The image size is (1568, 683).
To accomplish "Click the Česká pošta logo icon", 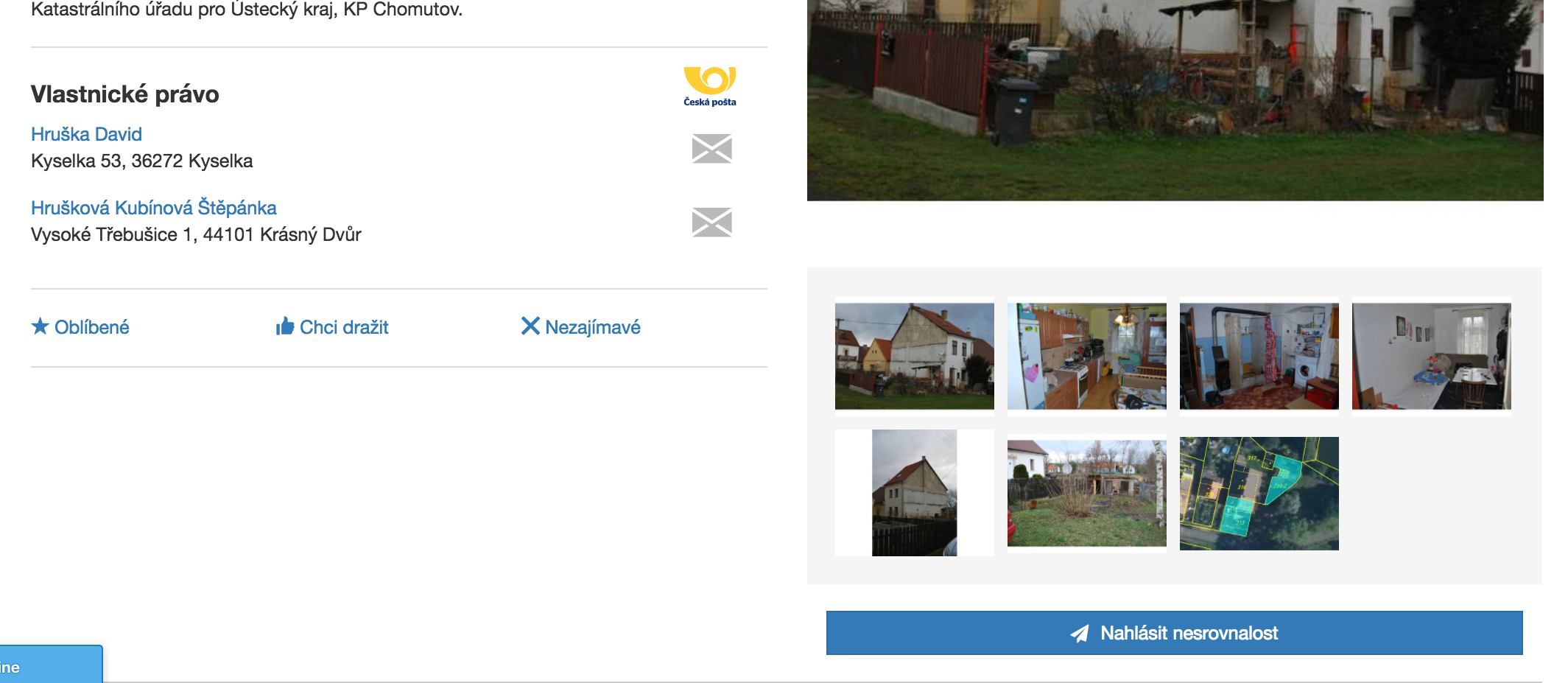I will point(710,86).
